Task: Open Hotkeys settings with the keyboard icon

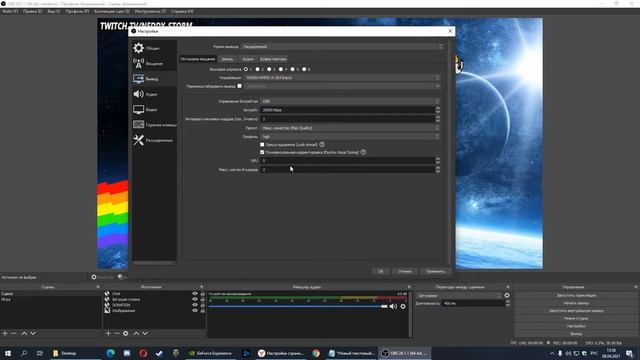Action: [138, 124]
